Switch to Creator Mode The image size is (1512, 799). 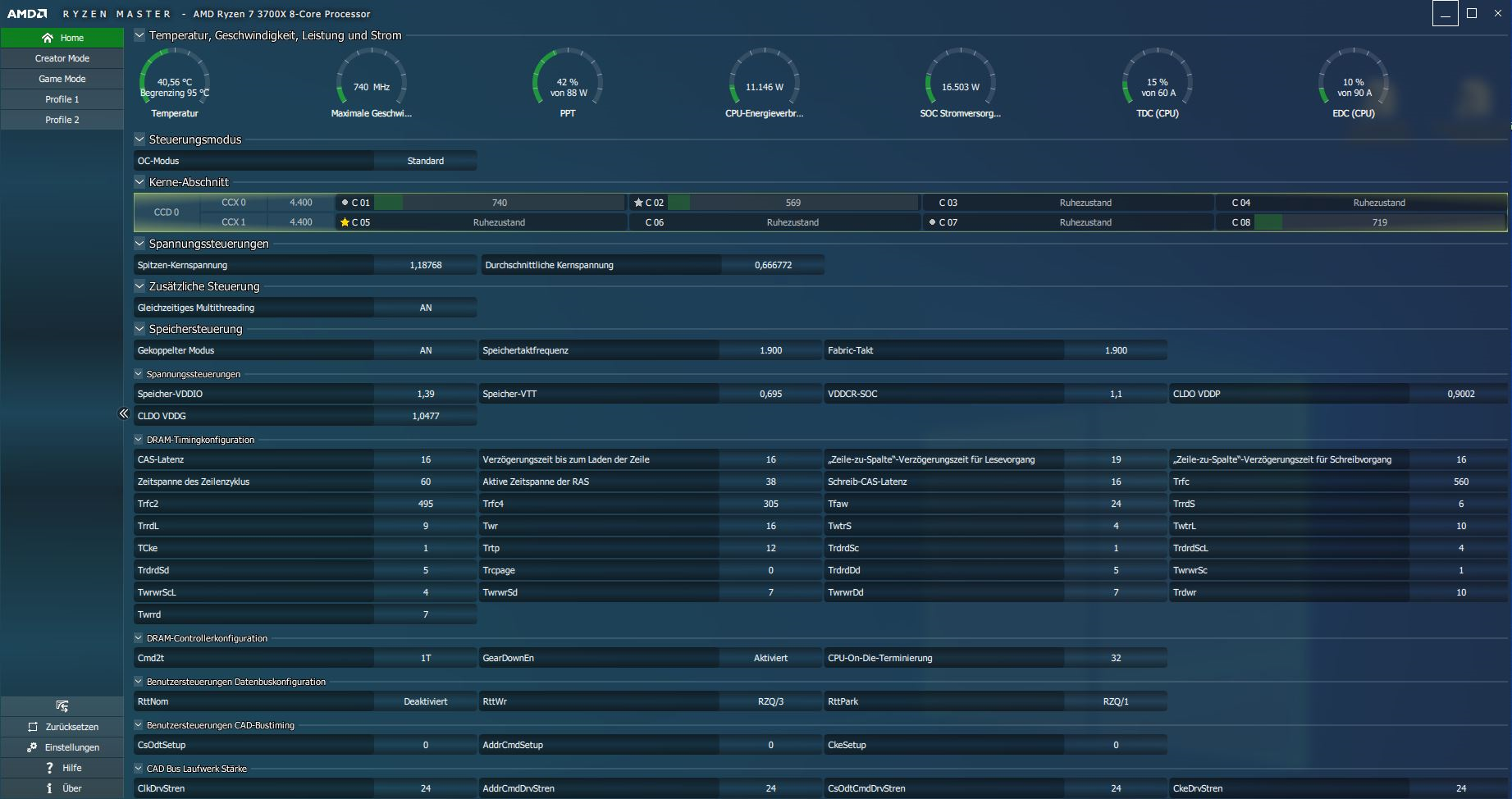click(62, 58)
